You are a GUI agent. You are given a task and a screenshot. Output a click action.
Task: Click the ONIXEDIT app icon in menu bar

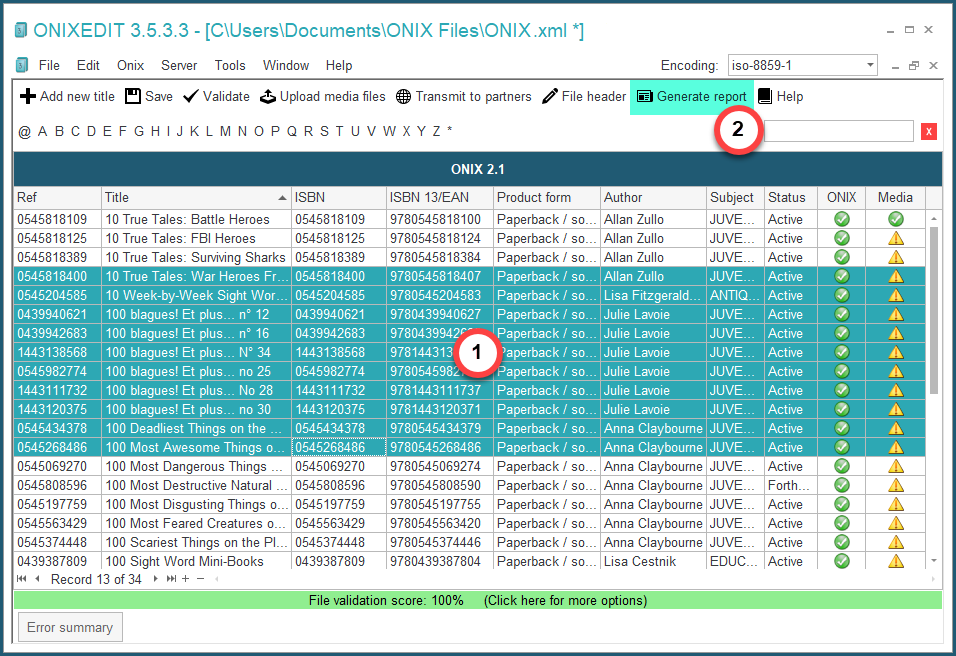click(22, 65)
